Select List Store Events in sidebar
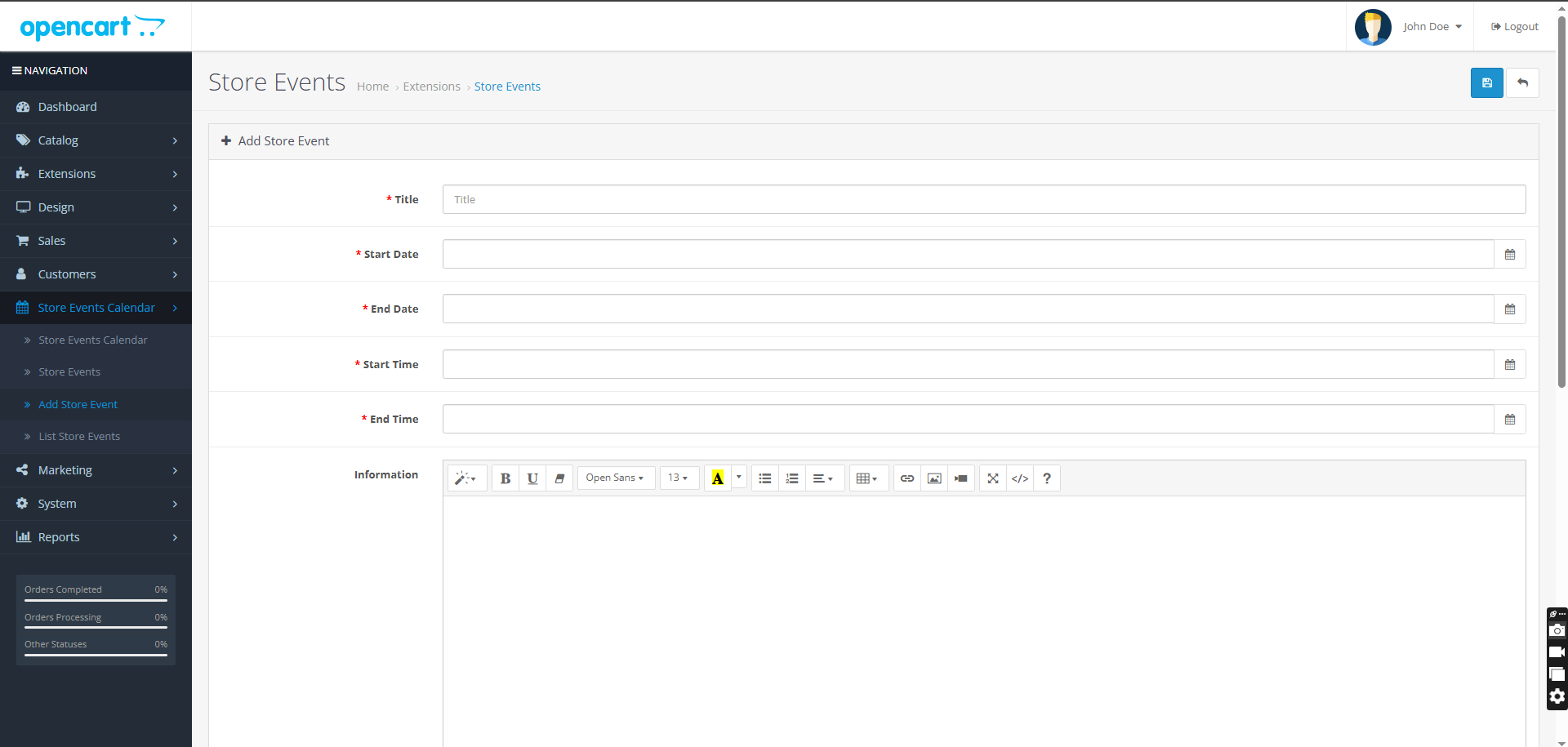Screen dimensions: 1568x747 79,437
